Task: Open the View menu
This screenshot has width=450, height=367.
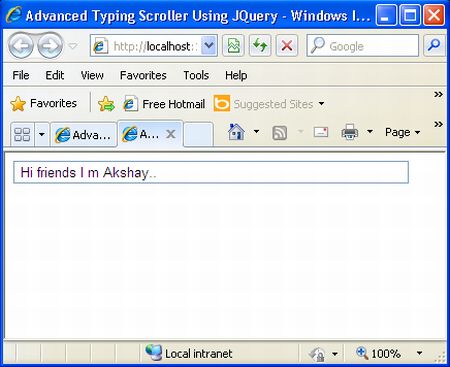Action: (92, 75)
